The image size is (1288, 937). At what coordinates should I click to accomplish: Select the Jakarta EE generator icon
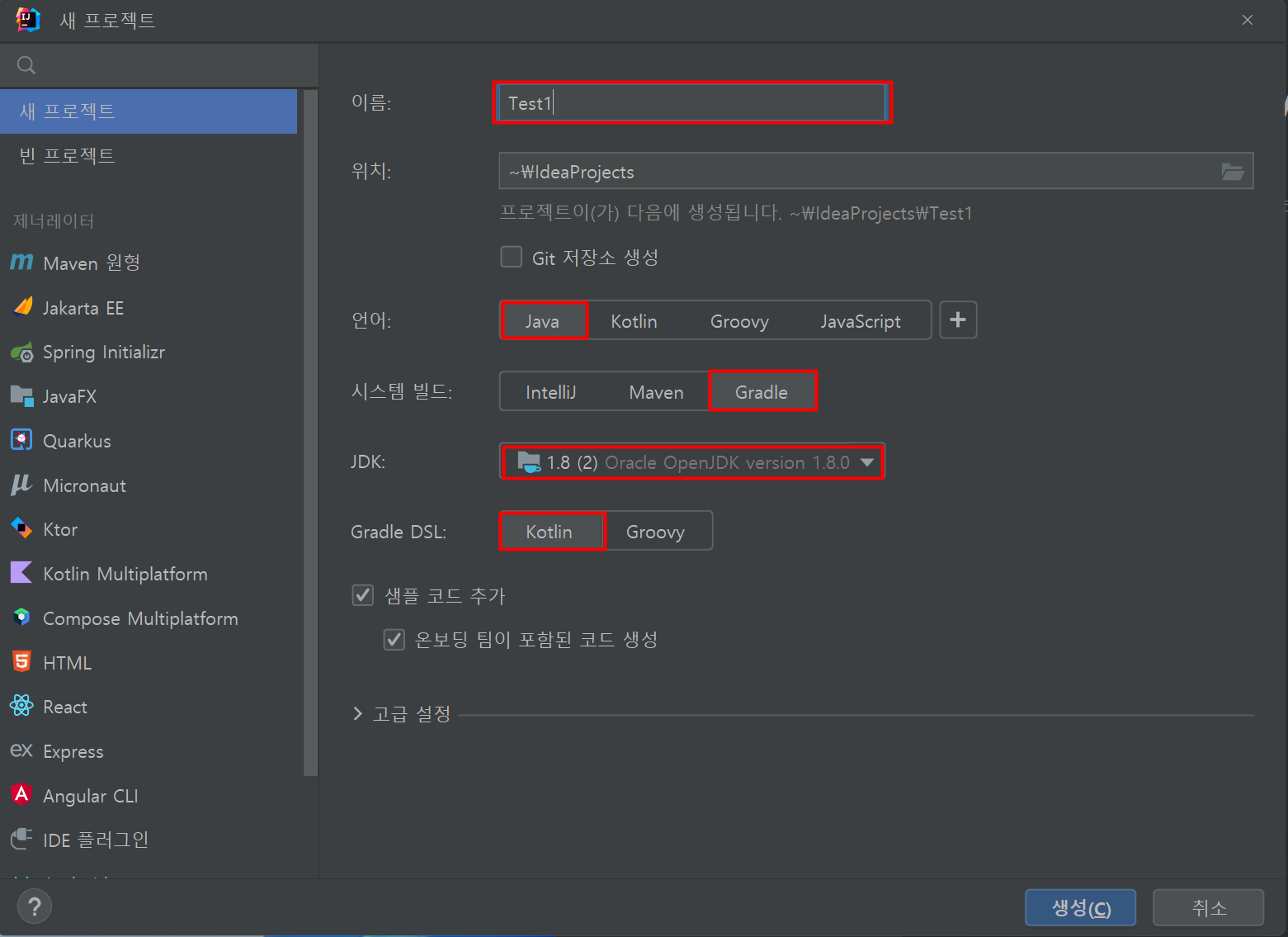pos(23,307)
